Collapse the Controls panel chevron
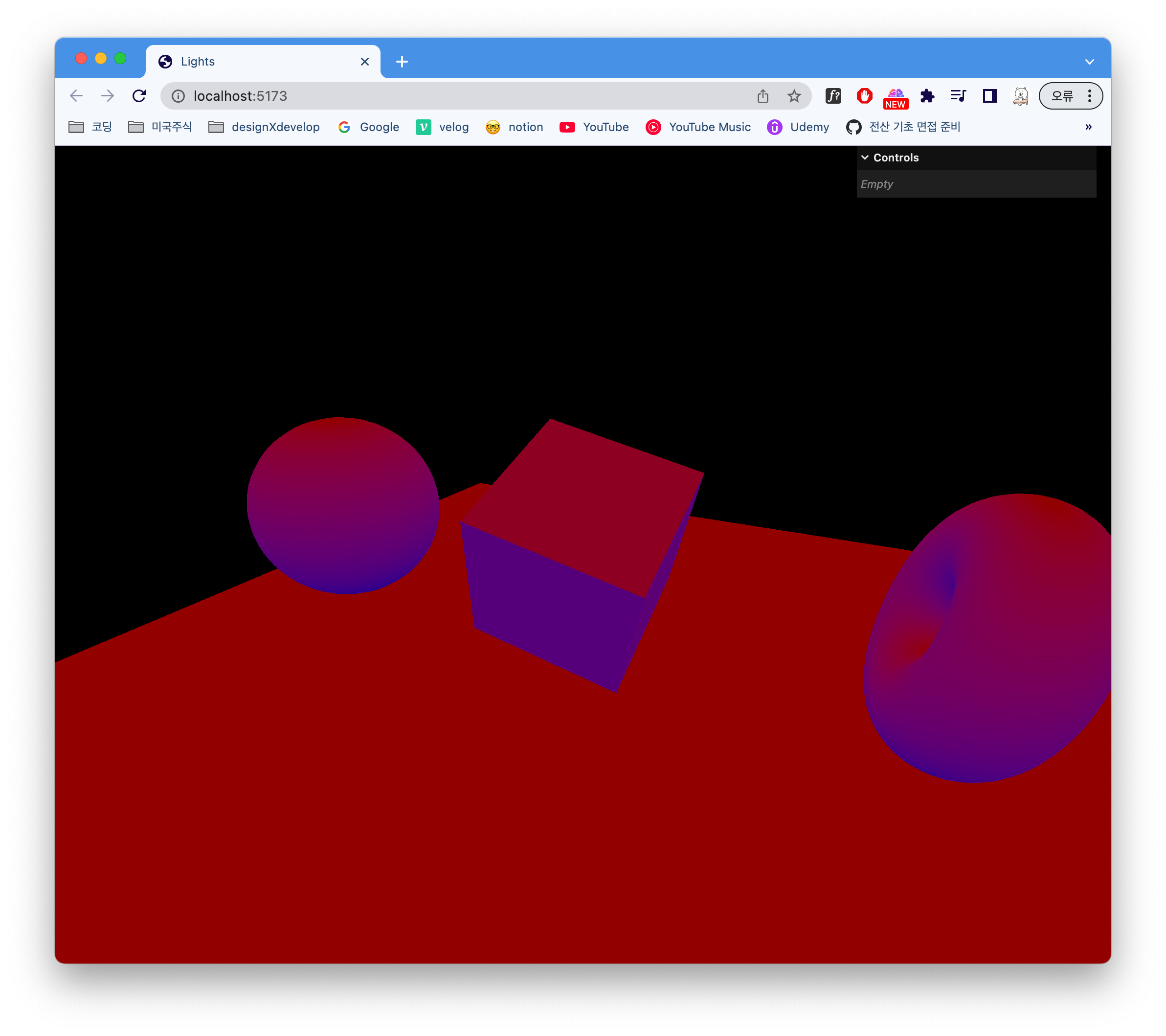The width and height of the screenshot is (1166, 1036). coord(865,158)
